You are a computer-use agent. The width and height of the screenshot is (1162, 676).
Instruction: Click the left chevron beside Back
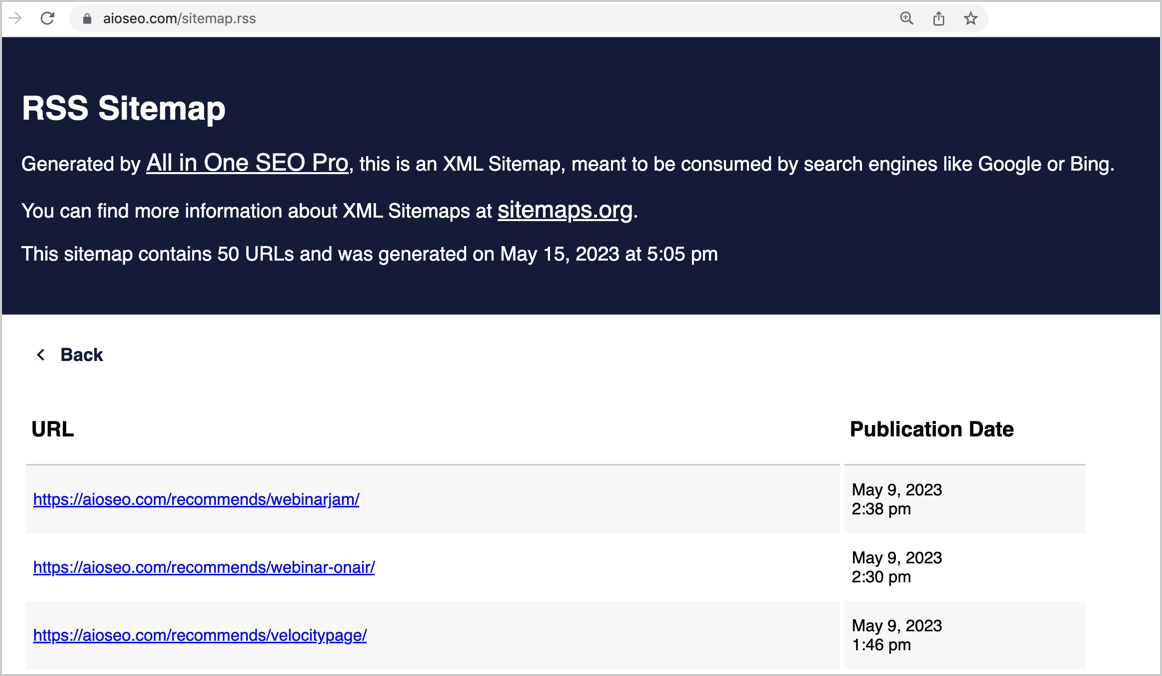[x=41, y=355]
